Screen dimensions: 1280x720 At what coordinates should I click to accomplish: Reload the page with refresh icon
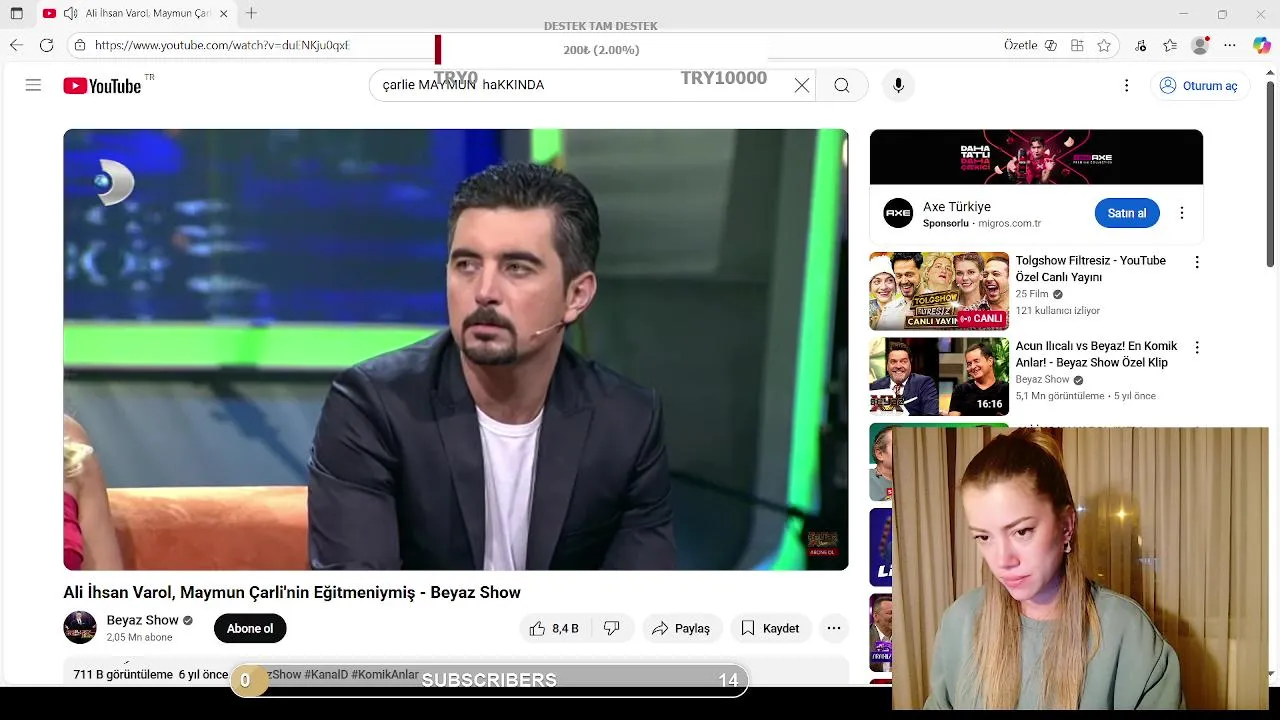coord(46,45)
